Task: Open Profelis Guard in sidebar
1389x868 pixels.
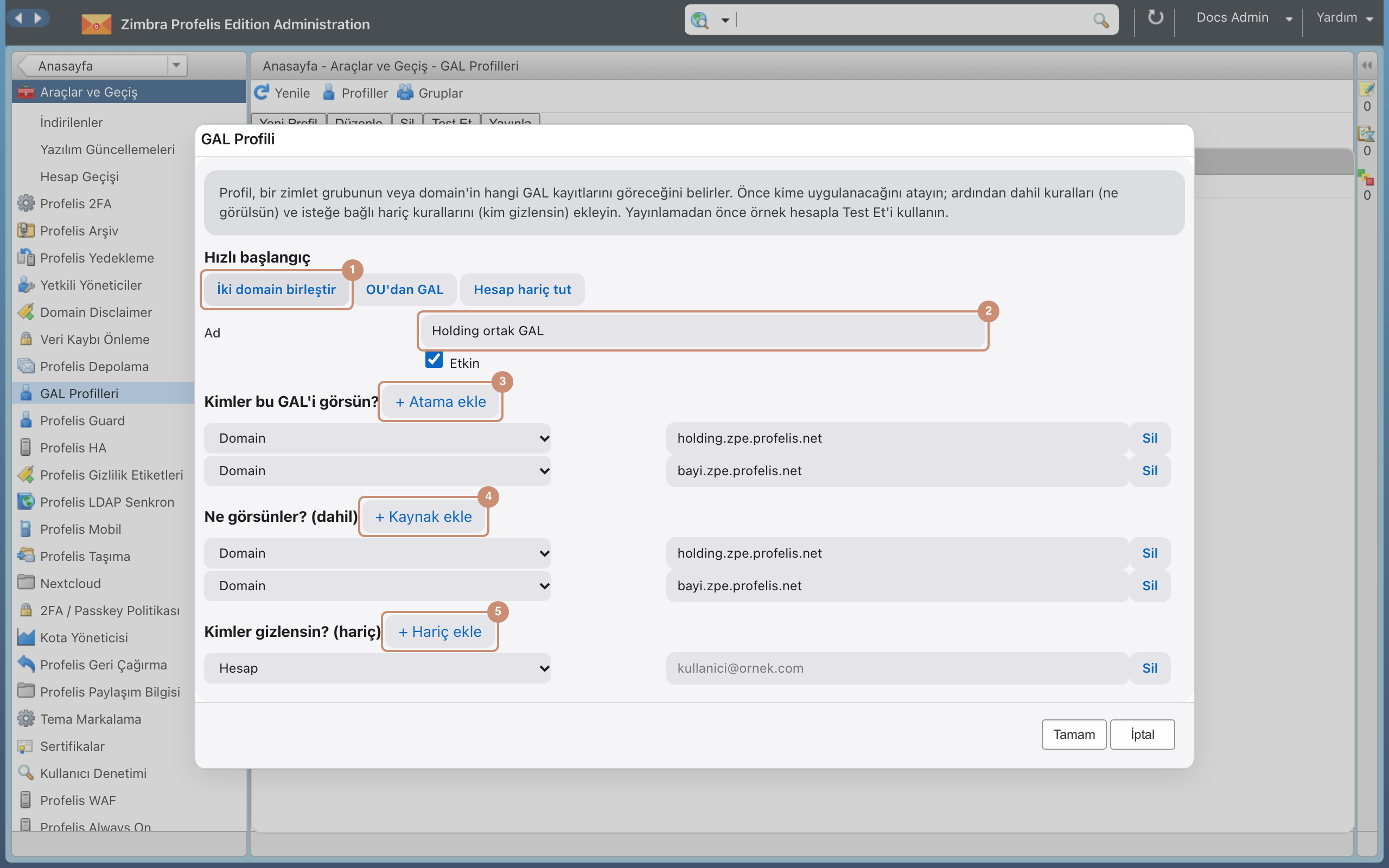Action: (82, 420)
